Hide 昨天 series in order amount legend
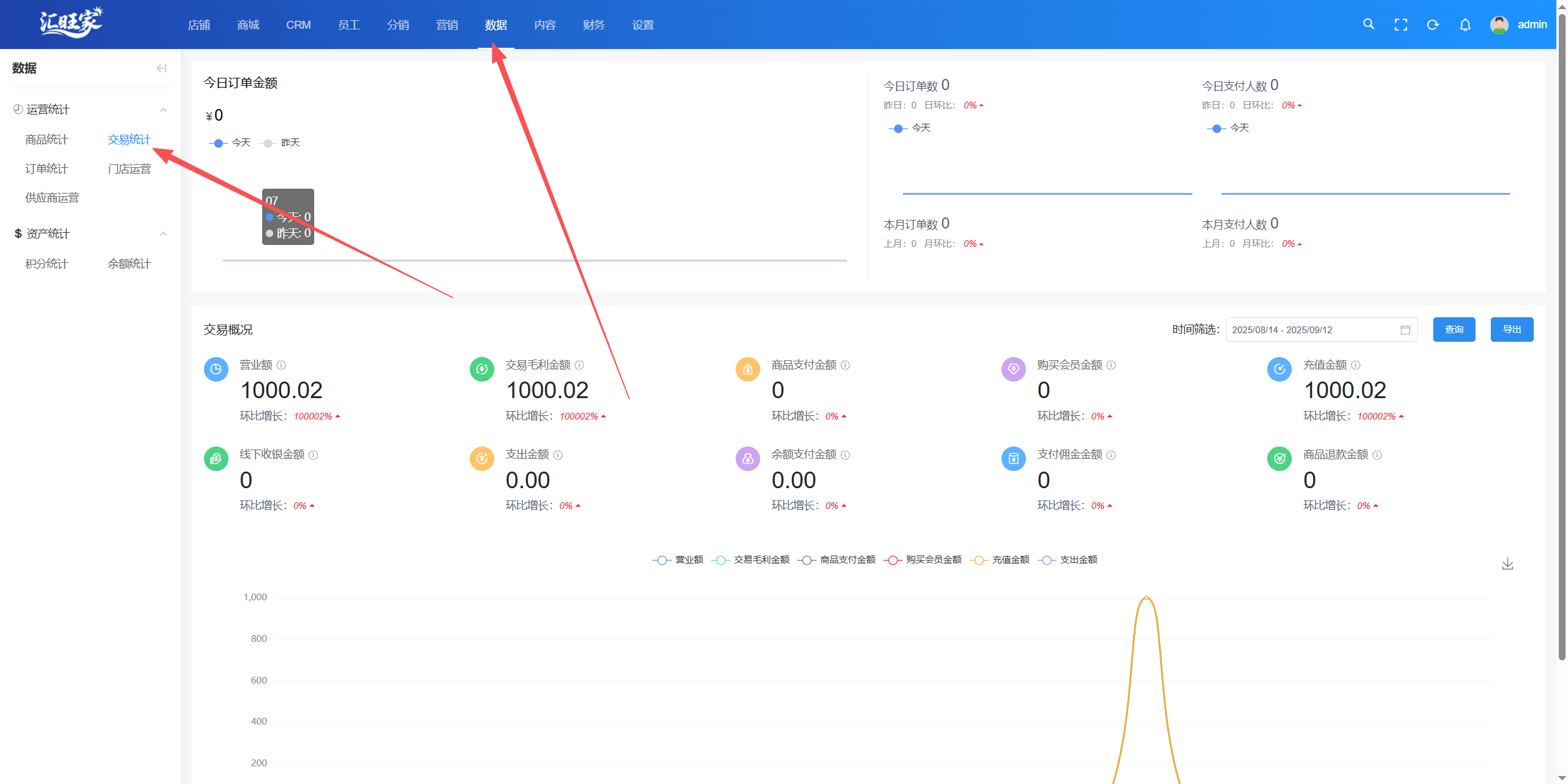 (281, 143)
